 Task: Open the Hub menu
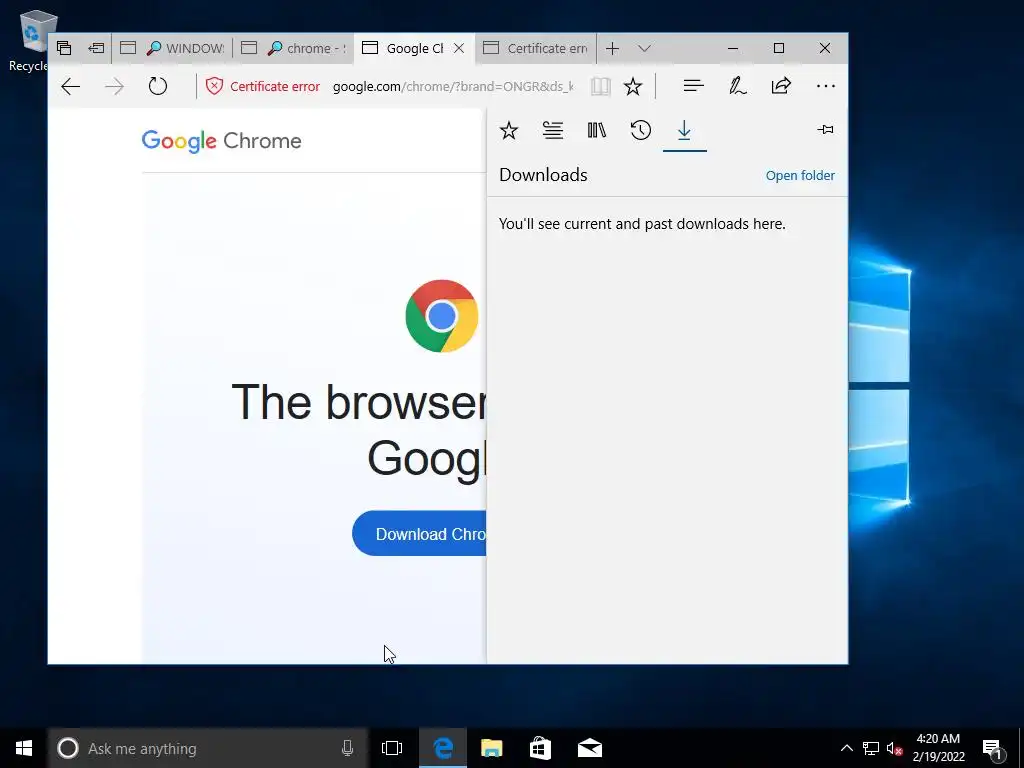tap(694, 86)
